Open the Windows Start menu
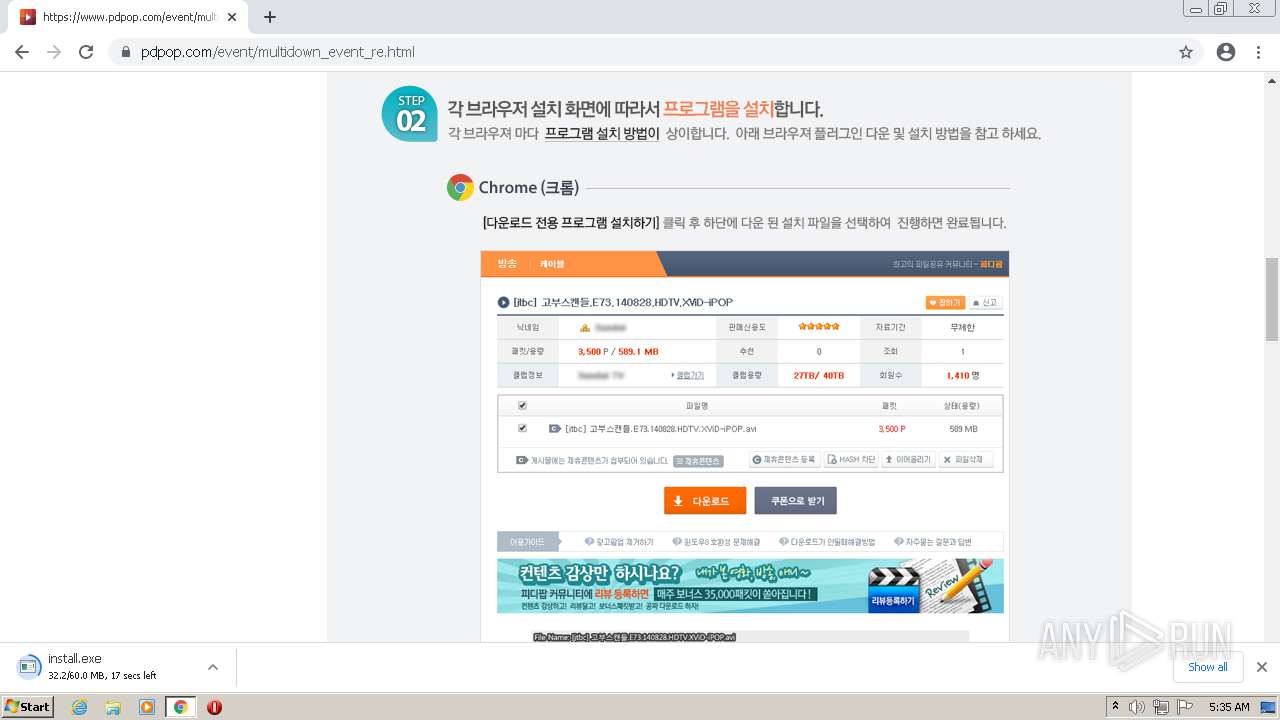The image size is (1280, 720). pyautogui.click(x=27, y=707)
